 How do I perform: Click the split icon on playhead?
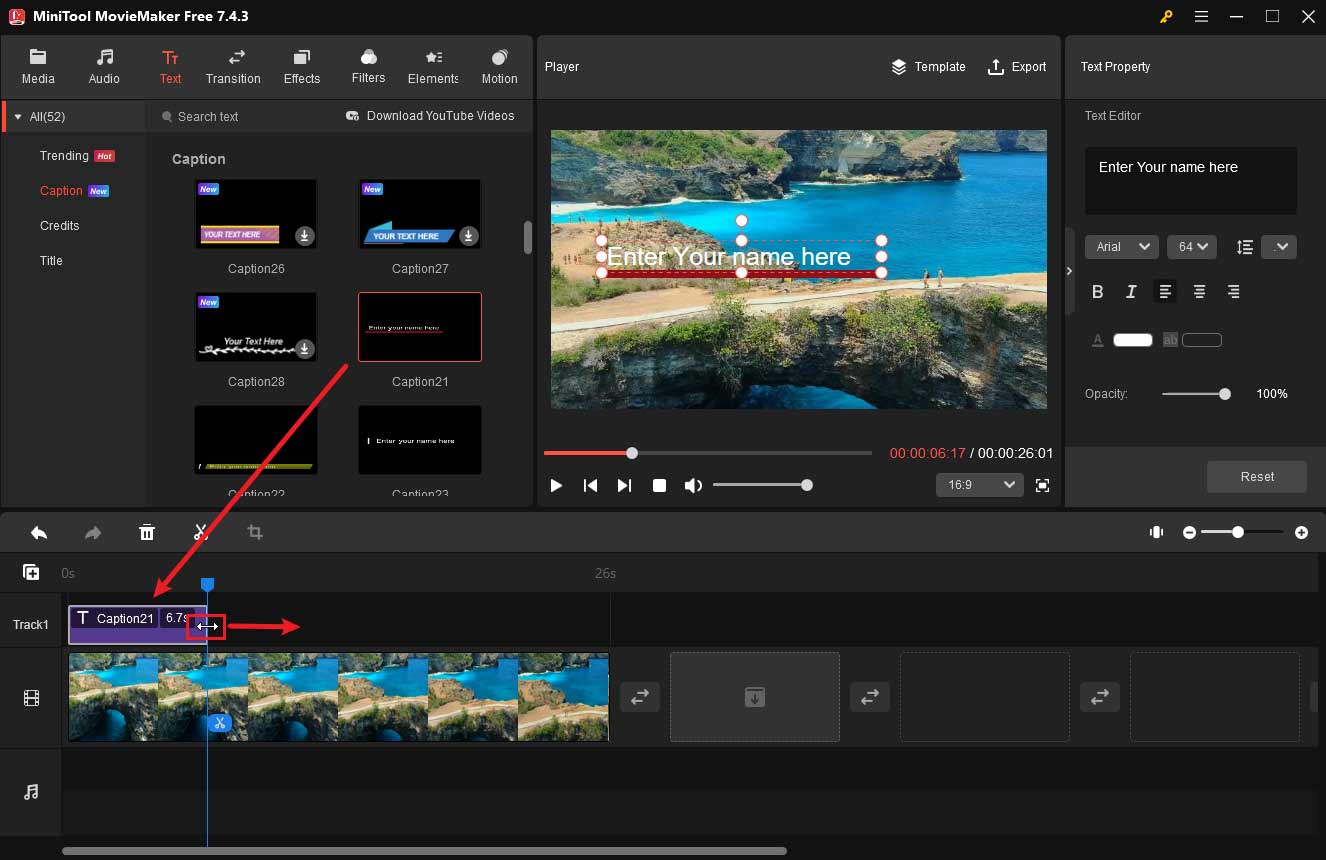220,722
